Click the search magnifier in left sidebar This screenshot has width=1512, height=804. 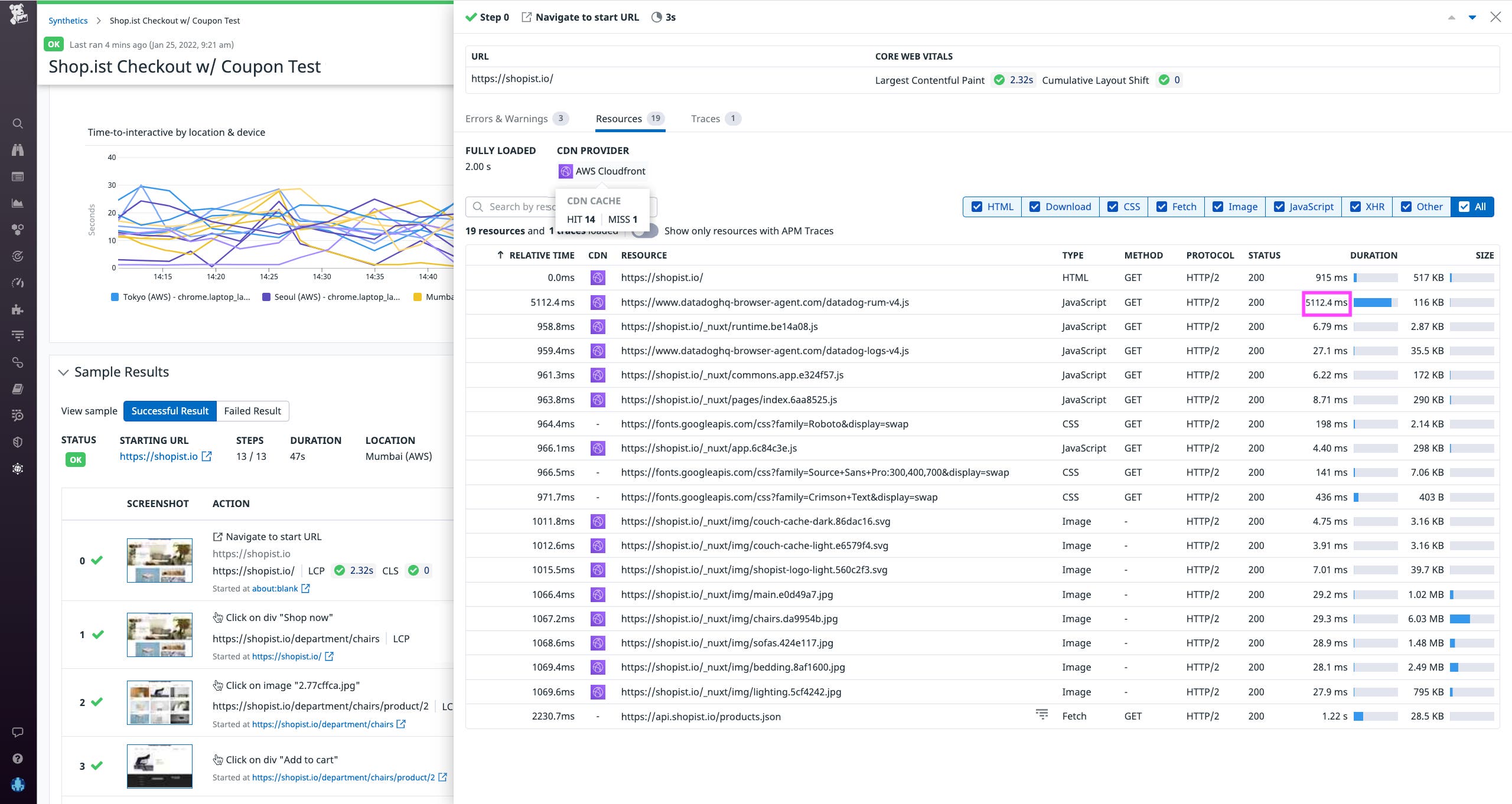click(18, 123)
